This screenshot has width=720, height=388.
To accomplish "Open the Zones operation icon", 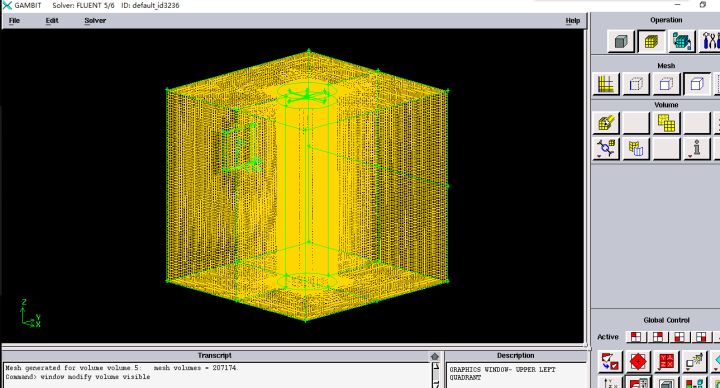I will coord(681,42).
